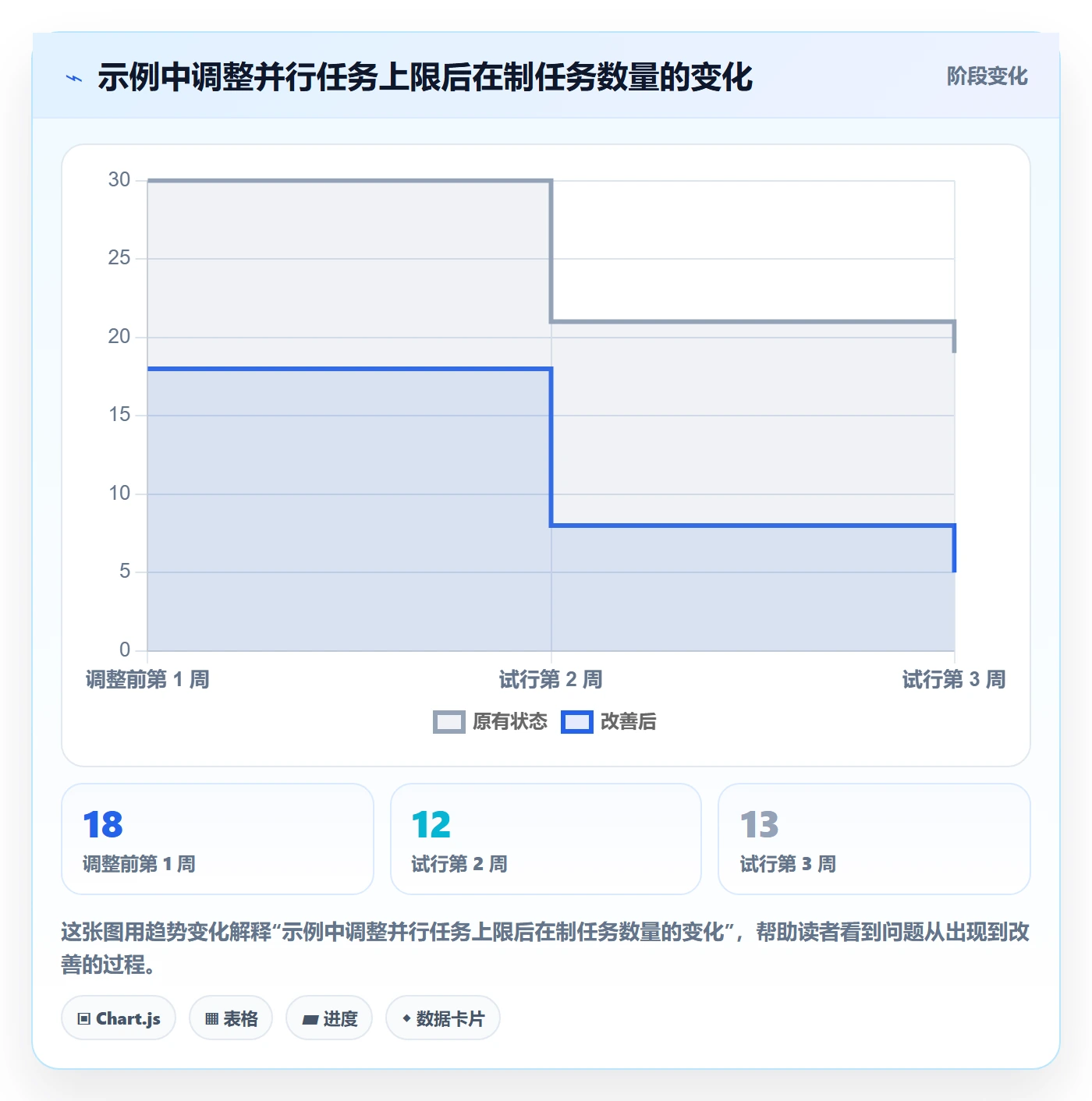Click the y-axis tick label 0
Viewport: 1092px width, 1101px height.
pos(125,650)
